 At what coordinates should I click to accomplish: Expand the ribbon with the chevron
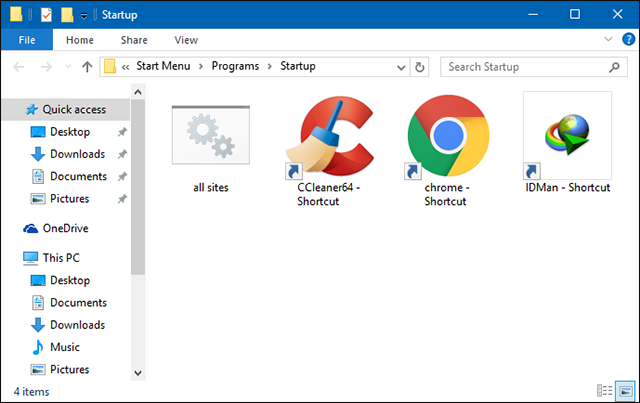[608, 39]
